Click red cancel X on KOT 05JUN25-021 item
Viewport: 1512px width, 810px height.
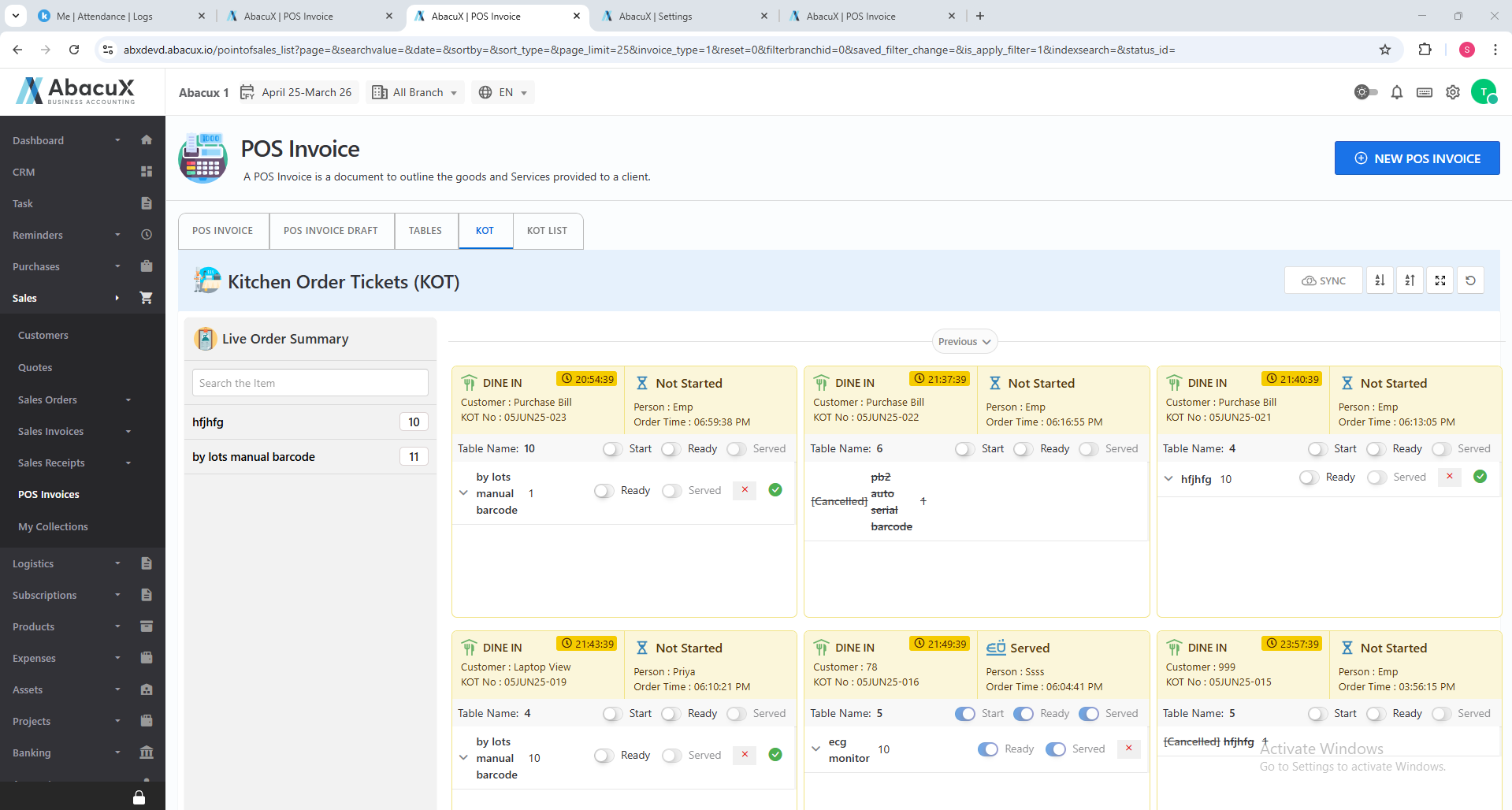pos(1449,477)
